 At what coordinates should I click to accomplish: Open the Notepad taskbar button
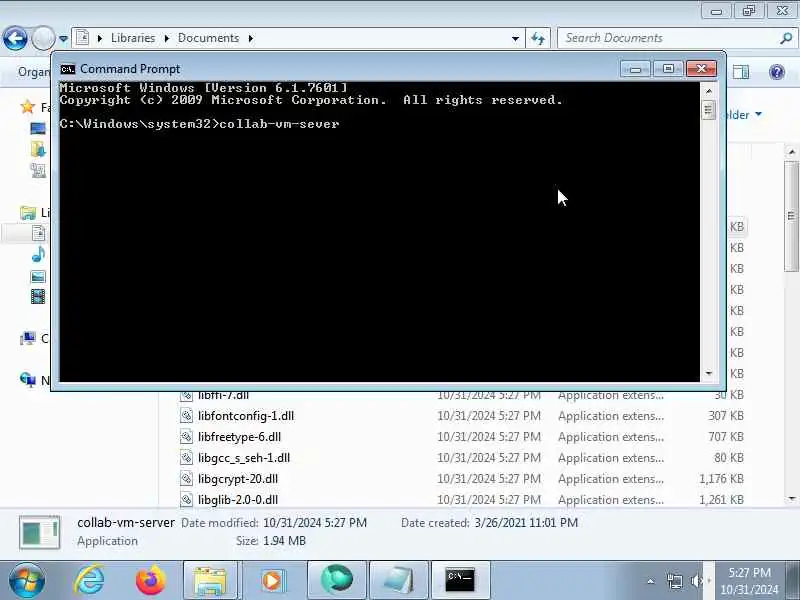click(x=398, y=580)
